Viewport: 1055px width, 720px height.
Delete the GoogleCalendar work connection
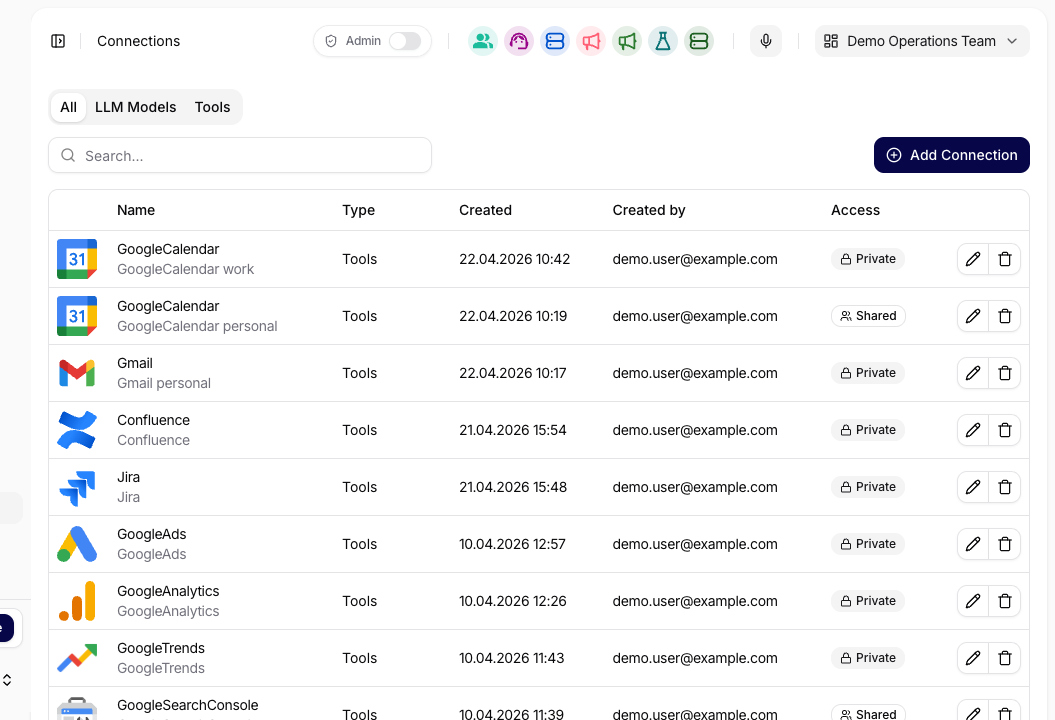1005,259
